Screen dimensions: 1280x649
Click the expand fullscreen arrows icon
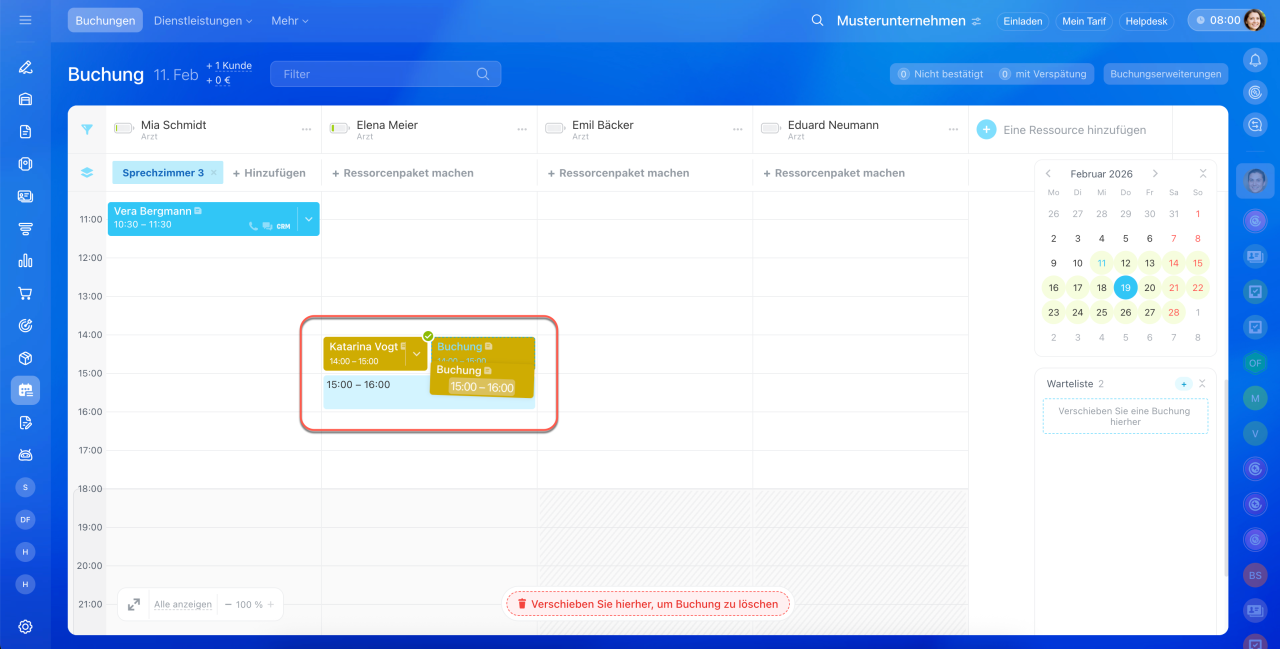pos(133,604)
